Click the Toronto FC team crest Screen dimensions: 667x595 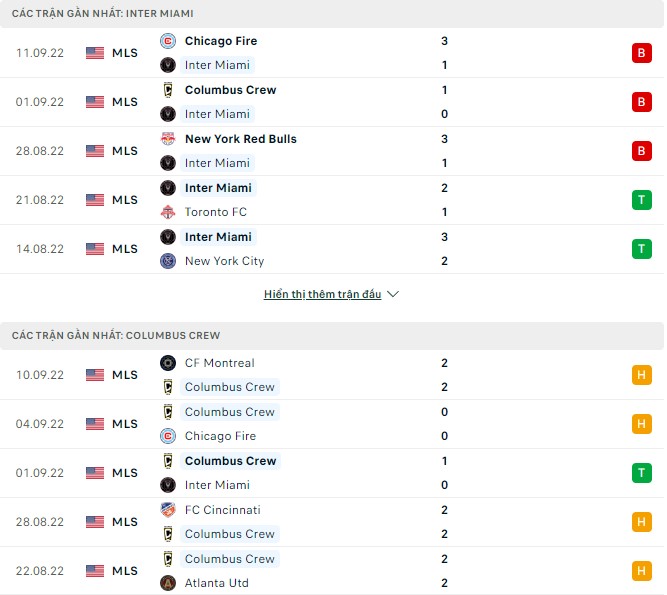point(168,212)
